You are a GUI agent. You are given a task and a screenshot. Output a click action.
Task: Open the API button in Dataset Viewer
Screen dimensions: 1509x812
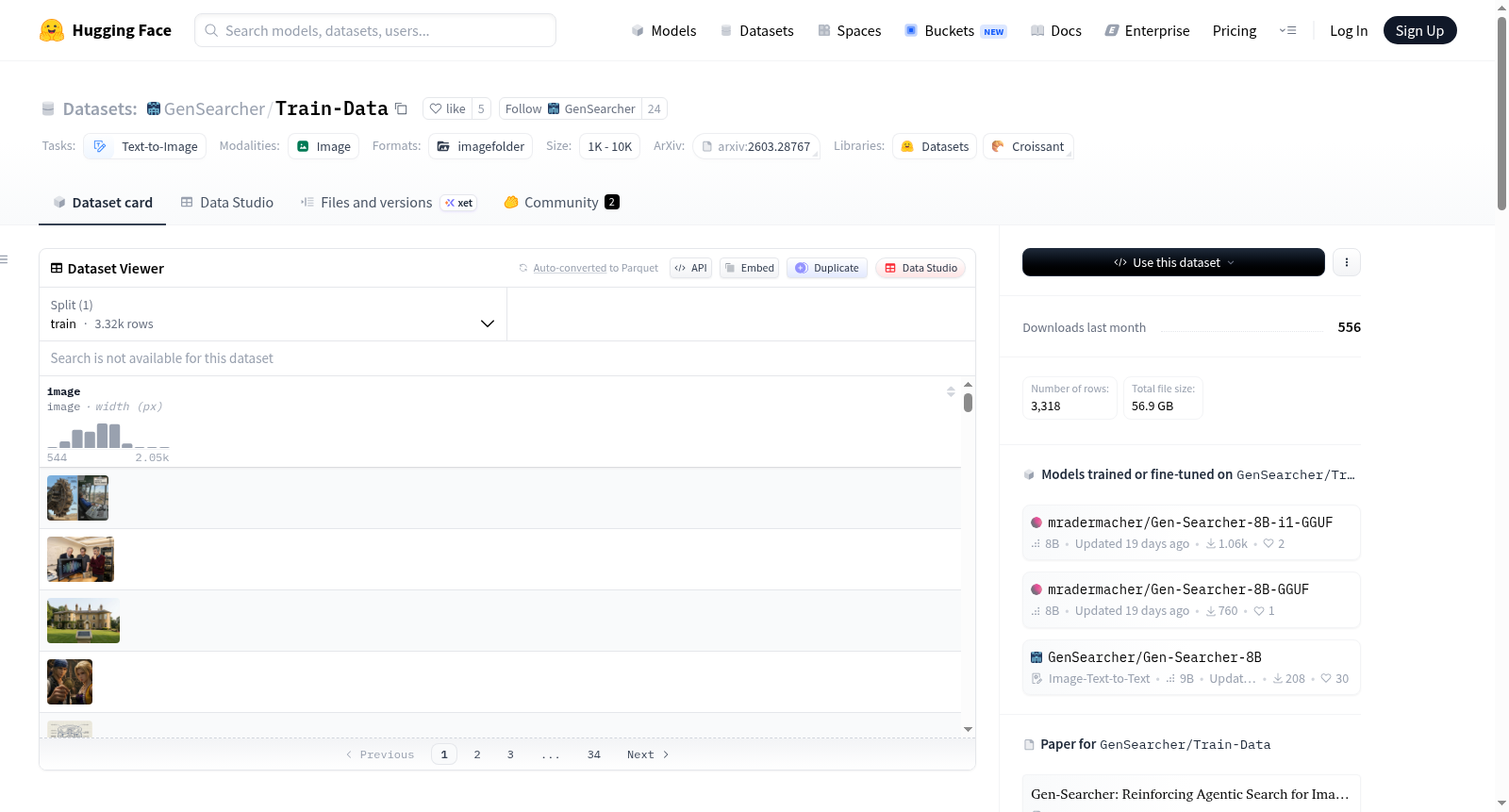(690, 268)
